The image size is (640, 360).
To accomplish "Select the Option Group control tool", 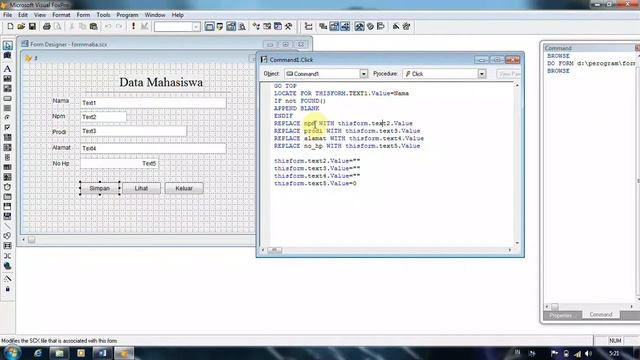I will (7, 118).
